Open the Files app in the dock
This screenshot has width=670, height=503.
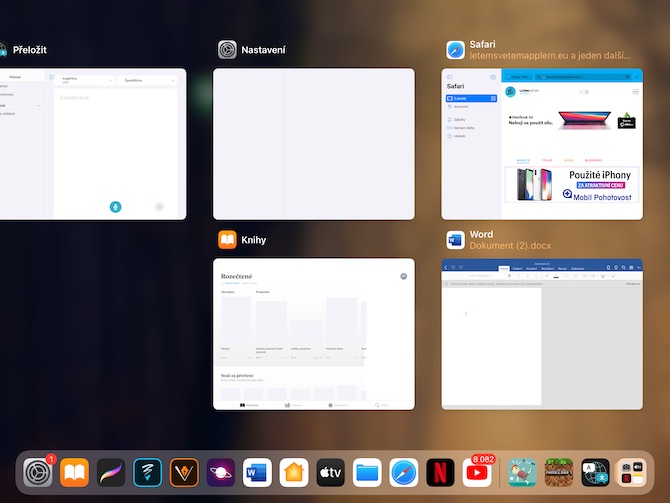point(367,473)
